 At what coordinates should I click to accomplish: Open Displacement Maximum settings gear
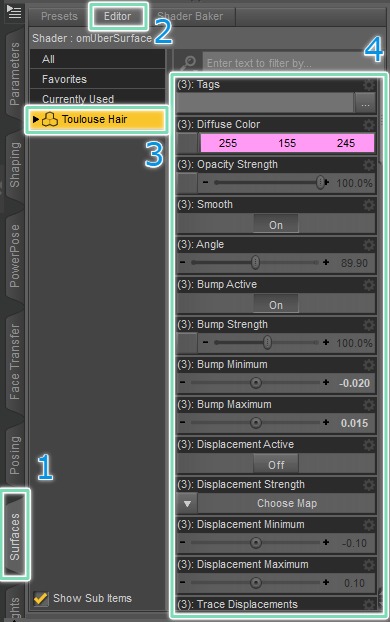(x=369, y=565)
